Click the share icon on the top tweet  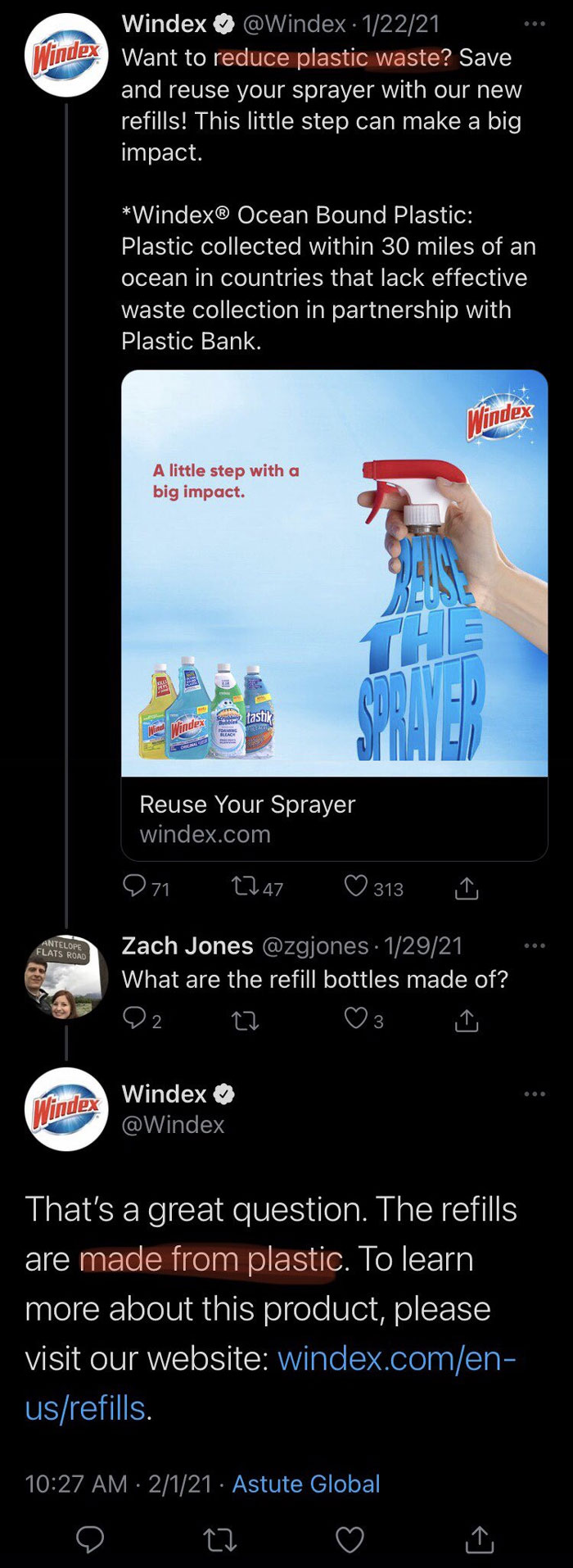(x=467, y=888)
